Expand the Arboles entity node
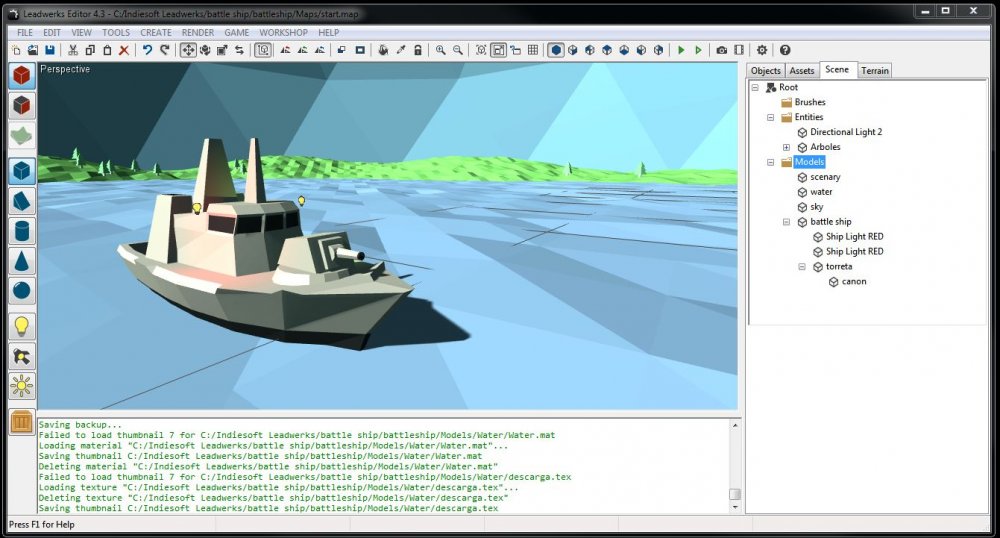 coord(786,147)
